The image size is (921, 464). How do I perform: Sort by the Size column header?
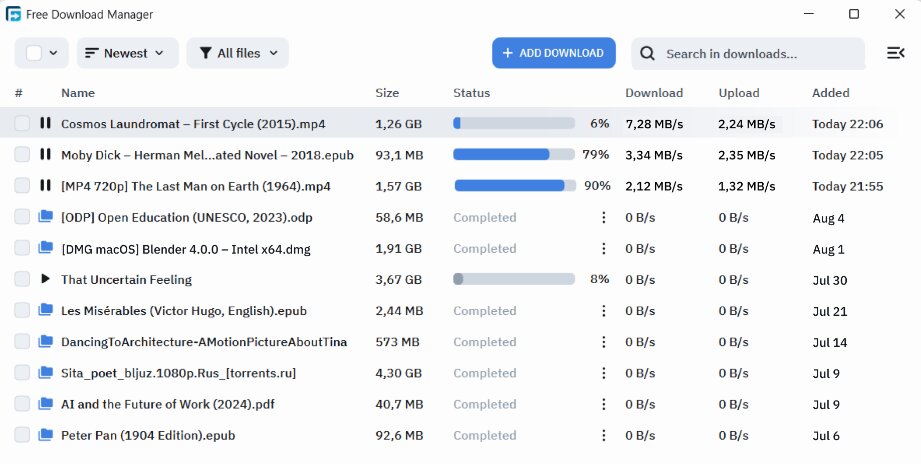click(x=387, y=93)
